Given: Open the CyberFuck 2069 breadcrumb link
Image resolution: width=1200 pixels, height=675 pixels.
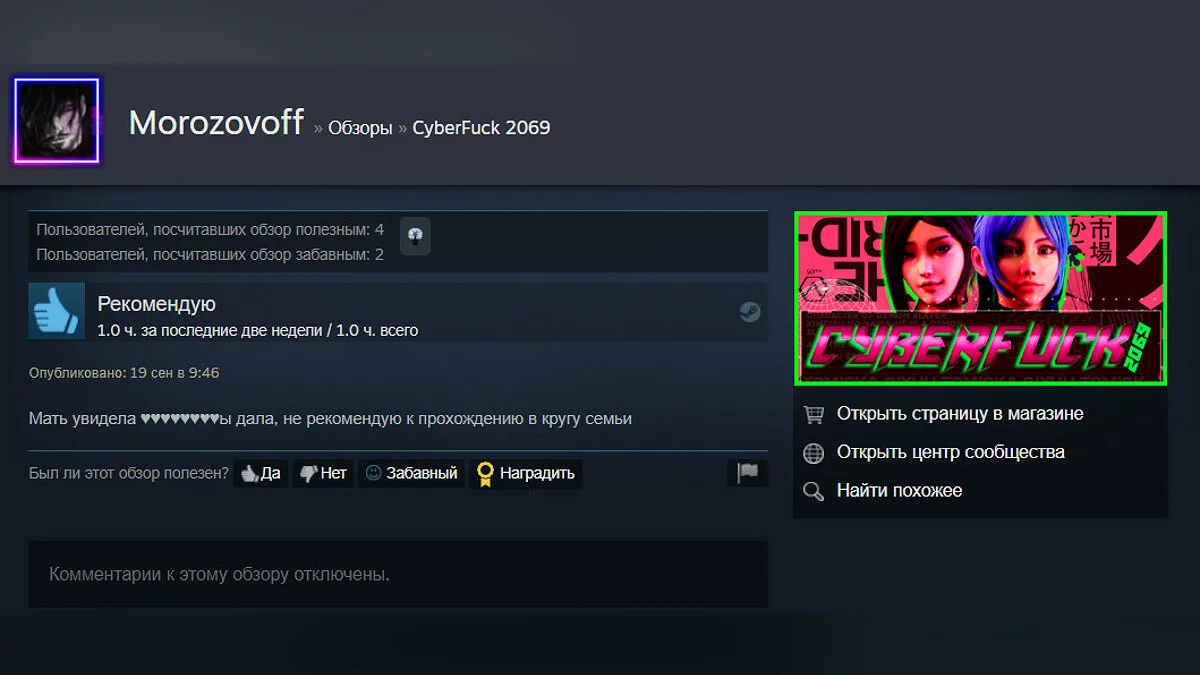Looking at the screenshot, I should tap(481, 128).
